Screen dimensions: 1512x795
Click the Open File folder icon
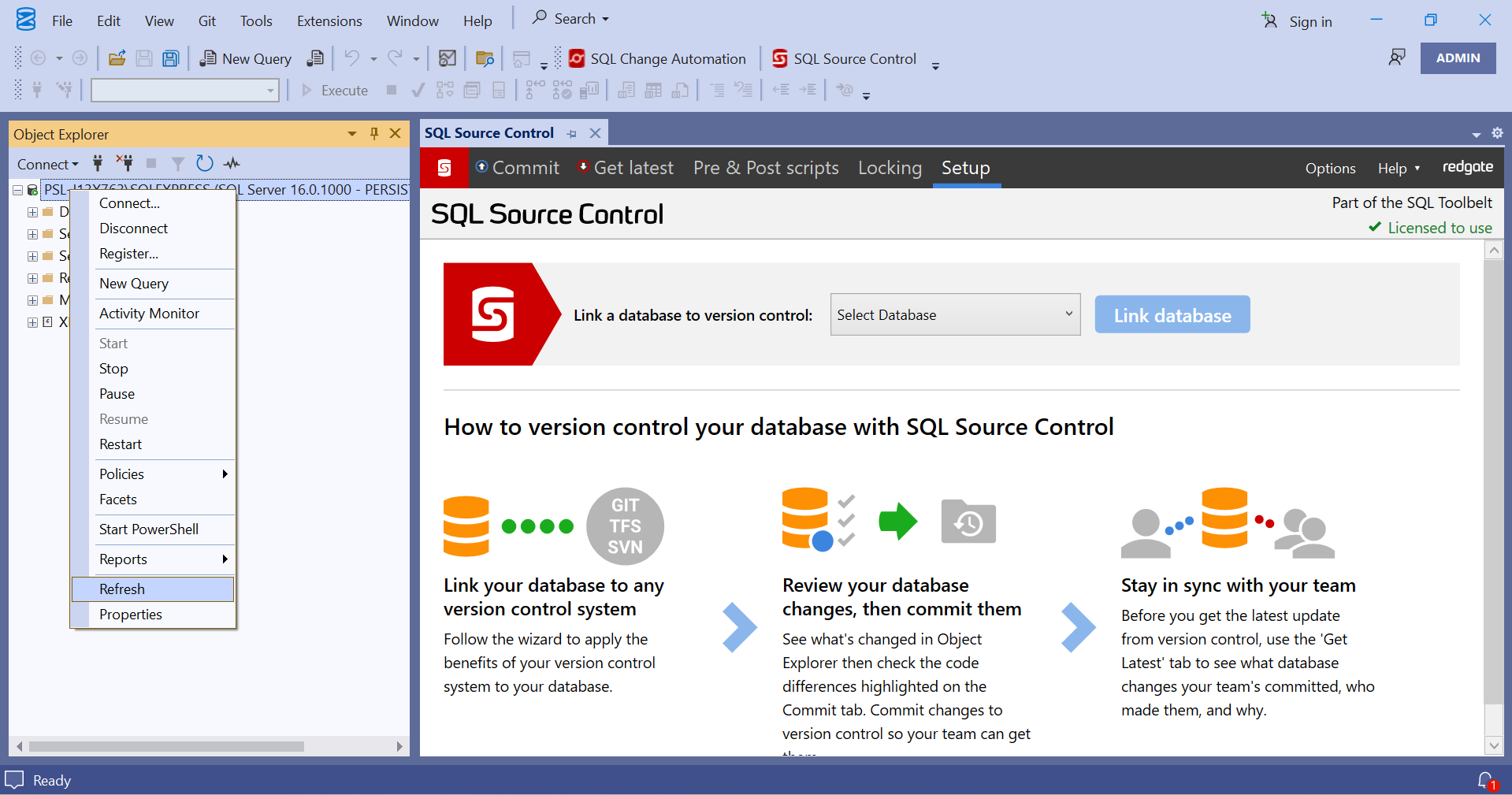117,58
